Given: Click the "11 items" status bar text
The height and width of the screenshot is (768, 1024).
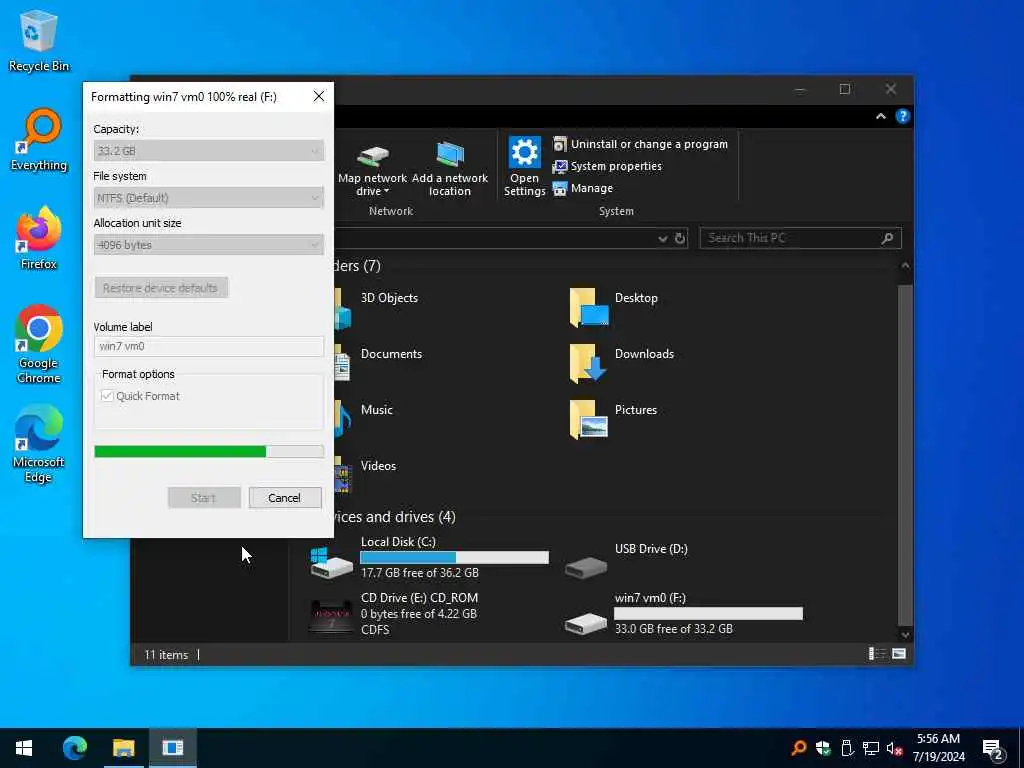Looking at the screenshot, I should point(167,654).
